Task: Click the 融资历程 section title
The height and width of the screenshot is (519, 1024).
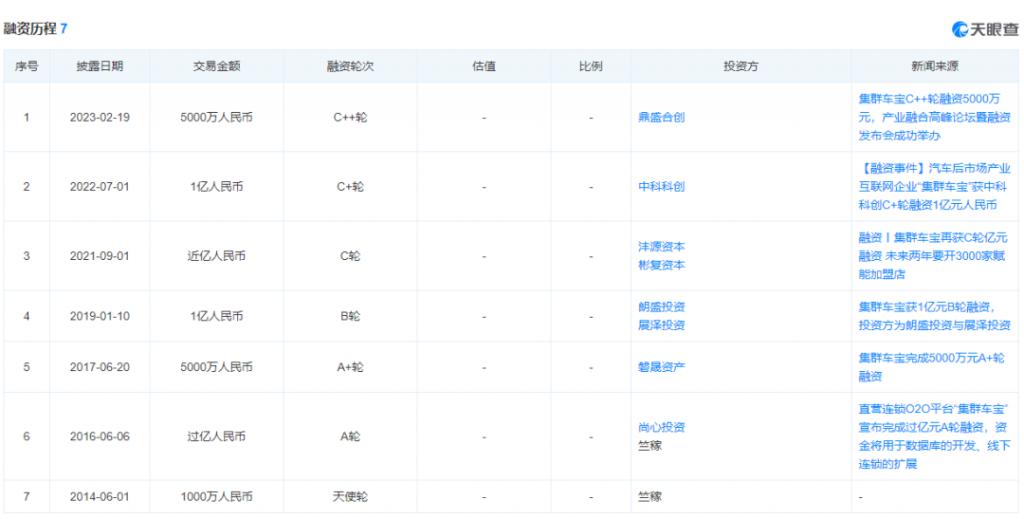Action: click(x=30, y=29)
